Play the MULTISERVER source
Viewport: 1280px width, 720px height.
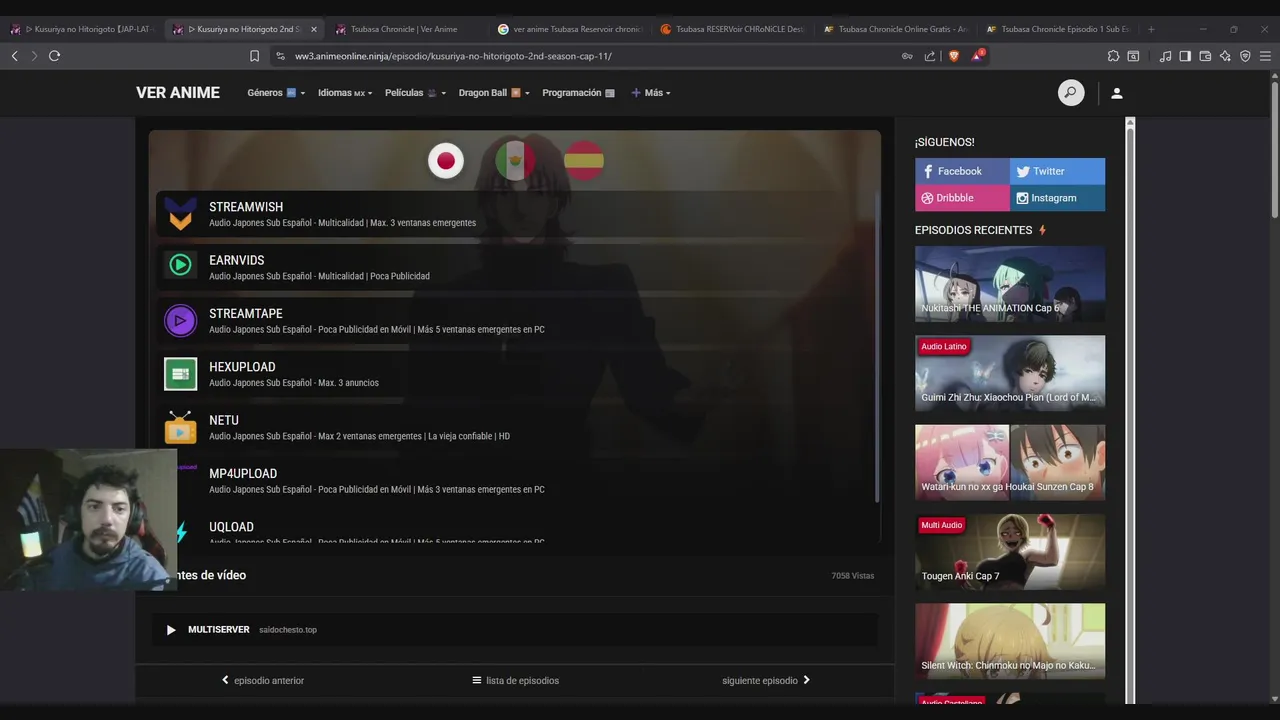pyautogui.click(x=515, y=630)
